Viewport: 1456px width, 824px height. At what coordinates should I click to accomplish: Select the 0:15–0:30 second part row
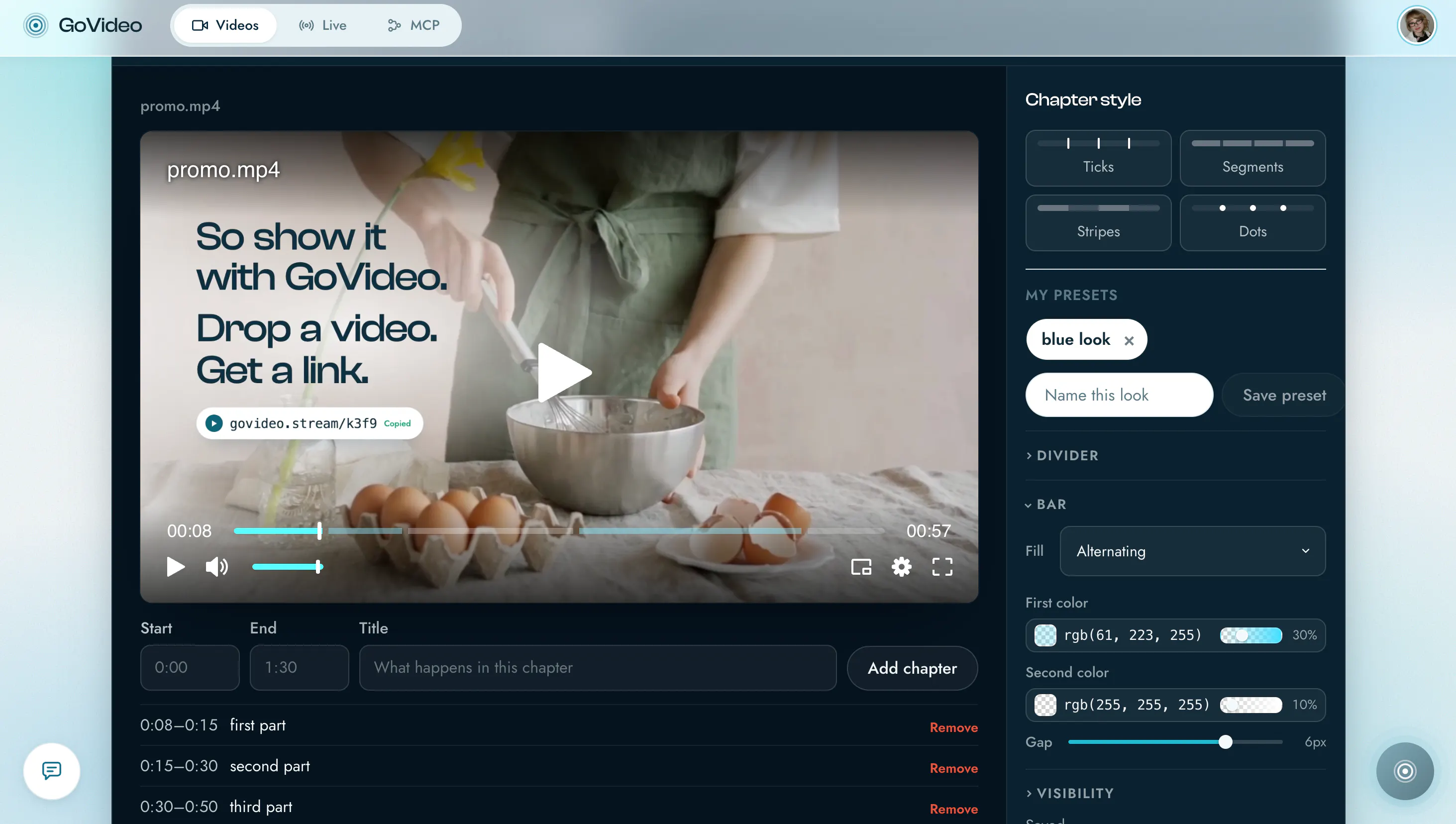pyautogui.click(x=559, y=766)
